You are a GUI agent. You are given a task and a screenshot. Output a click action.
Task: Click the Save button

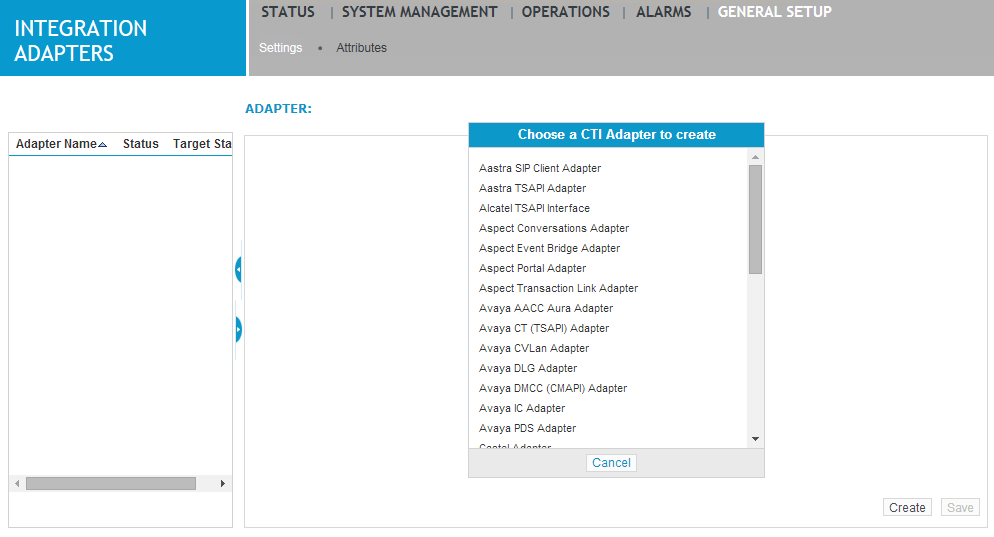[960, 507]
